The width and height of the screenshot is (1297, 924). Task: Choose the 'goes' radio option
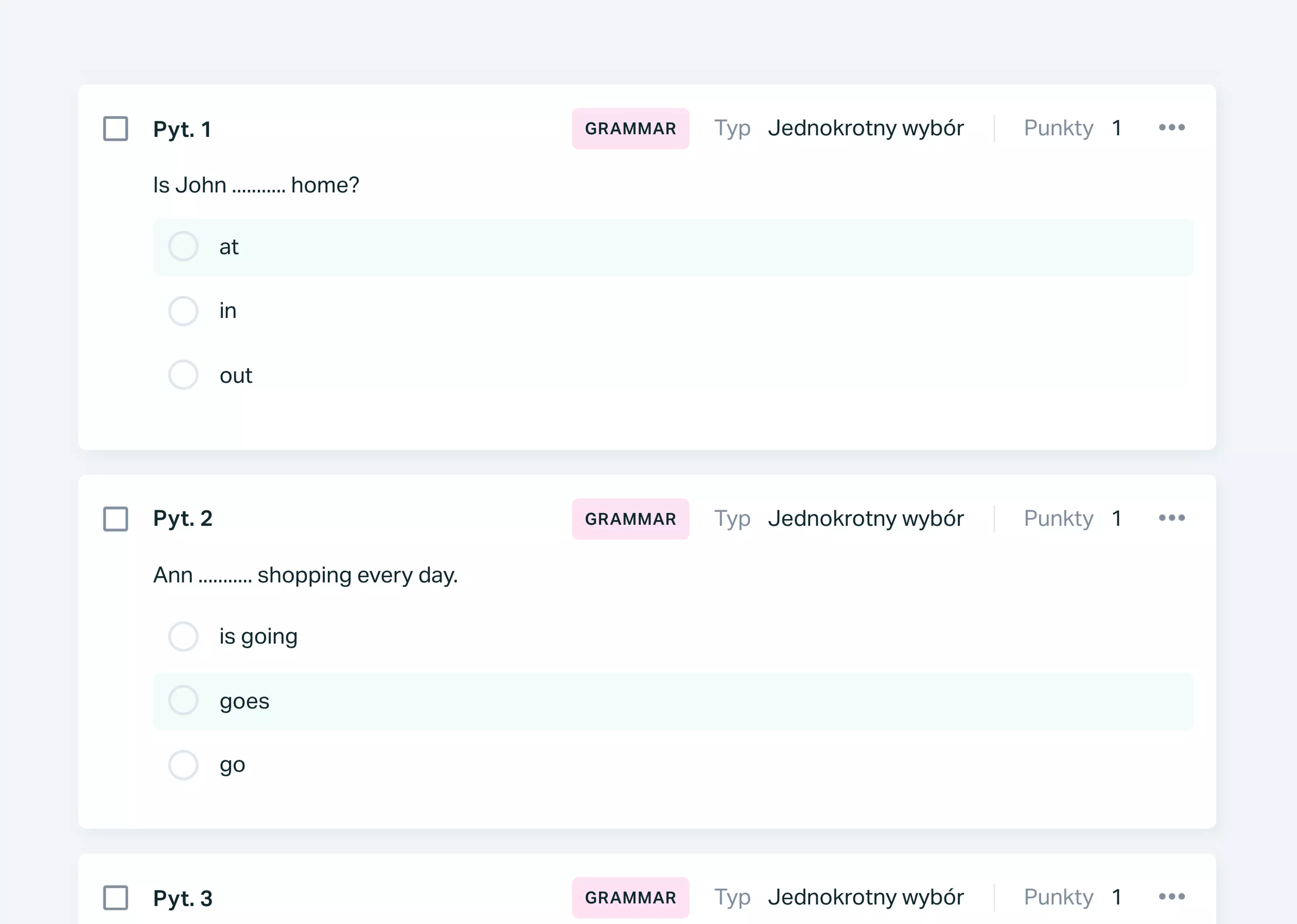[x=183, y=701]
